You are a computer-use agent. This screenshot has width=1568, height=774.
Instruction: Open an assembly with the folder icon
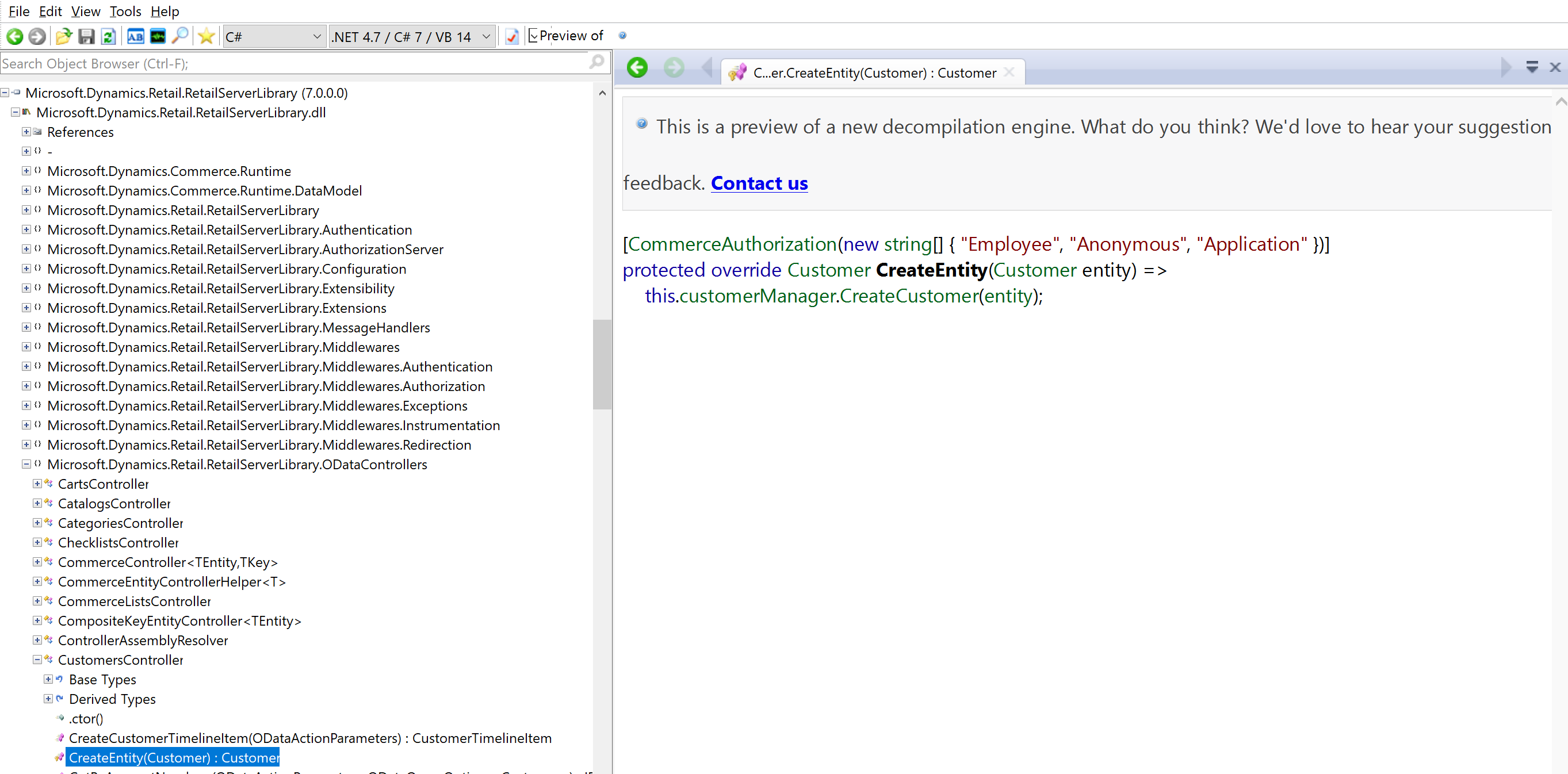[63, 36]
